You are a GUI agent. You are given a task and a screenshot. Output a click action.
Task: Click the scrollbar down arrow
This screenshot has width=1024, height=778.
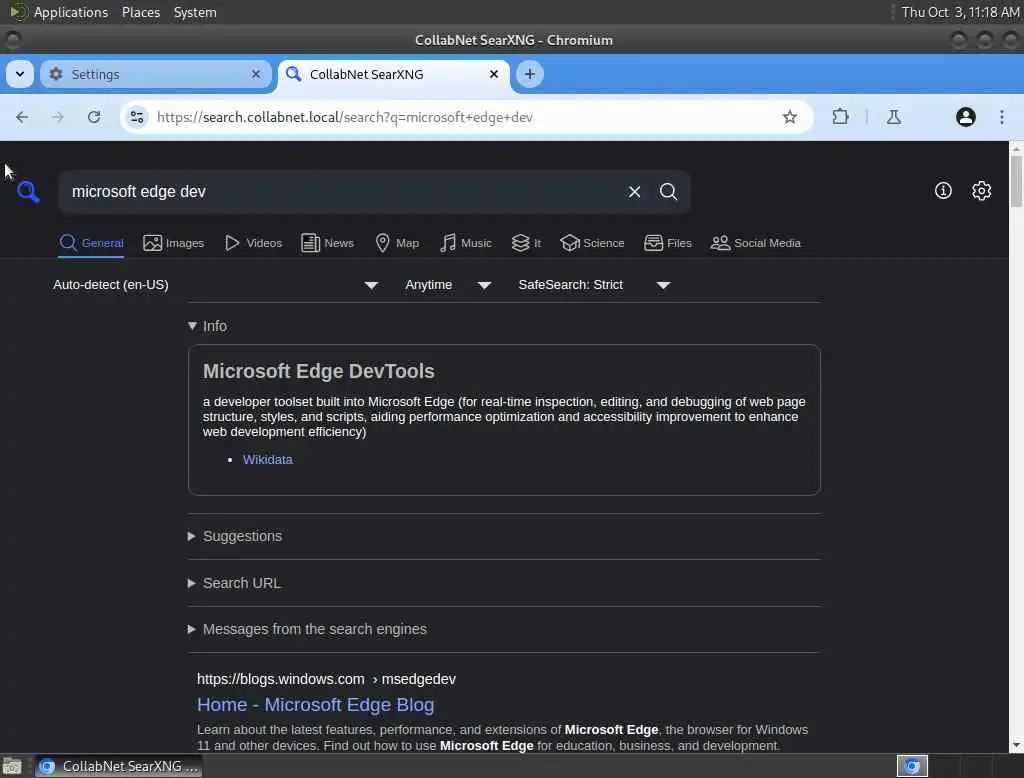pyautogui.click(x=1016, y=745)
